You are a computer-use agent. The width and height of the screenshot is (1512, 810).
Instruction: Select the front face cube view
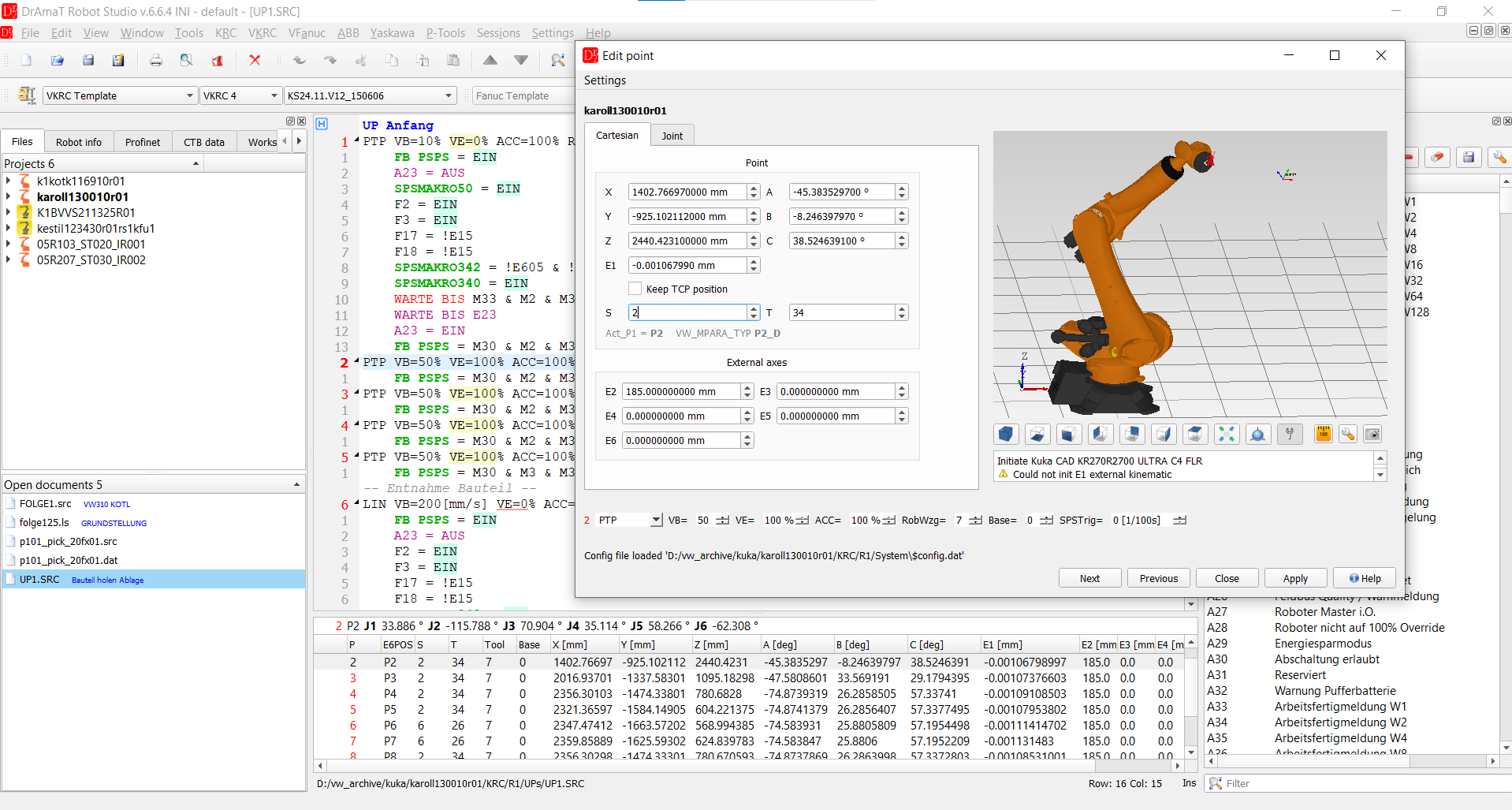click(x=1068, y=434)
